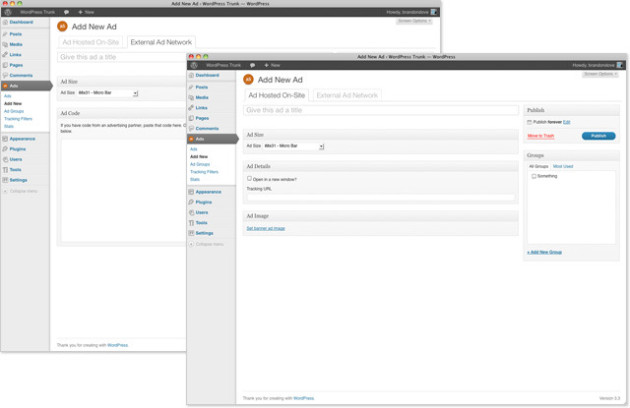The height and width of the screenshot is (408, 630).
Task: Open Settings in the back window sidebar
Action: 18,180
